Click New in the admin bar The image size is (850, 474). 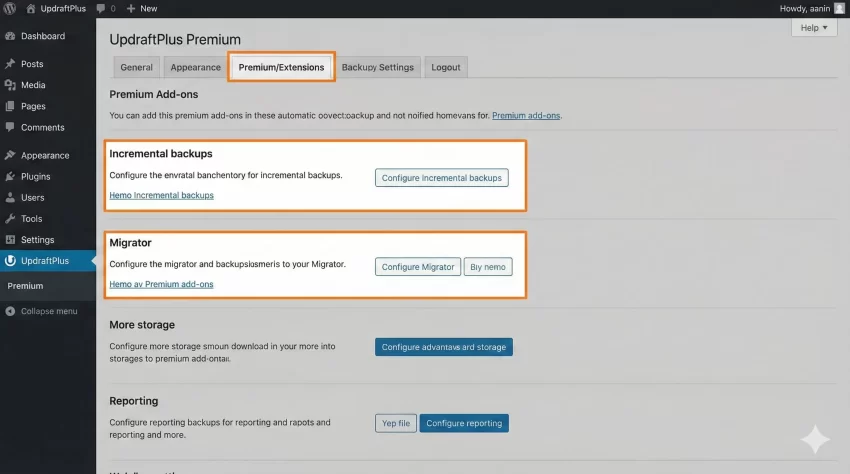pyautogui.click(x=149, y=8)
